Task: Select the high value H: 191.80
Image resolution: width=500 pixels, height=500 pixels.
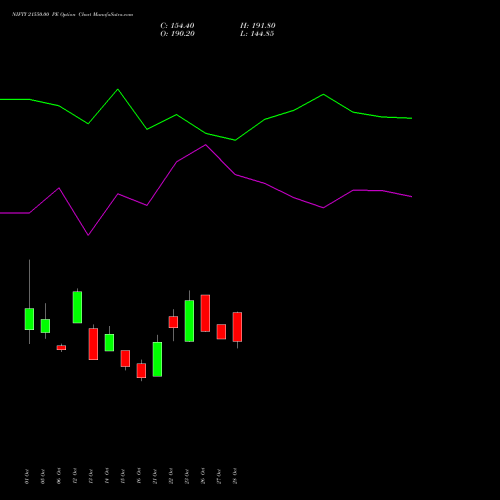Action: 258,26
